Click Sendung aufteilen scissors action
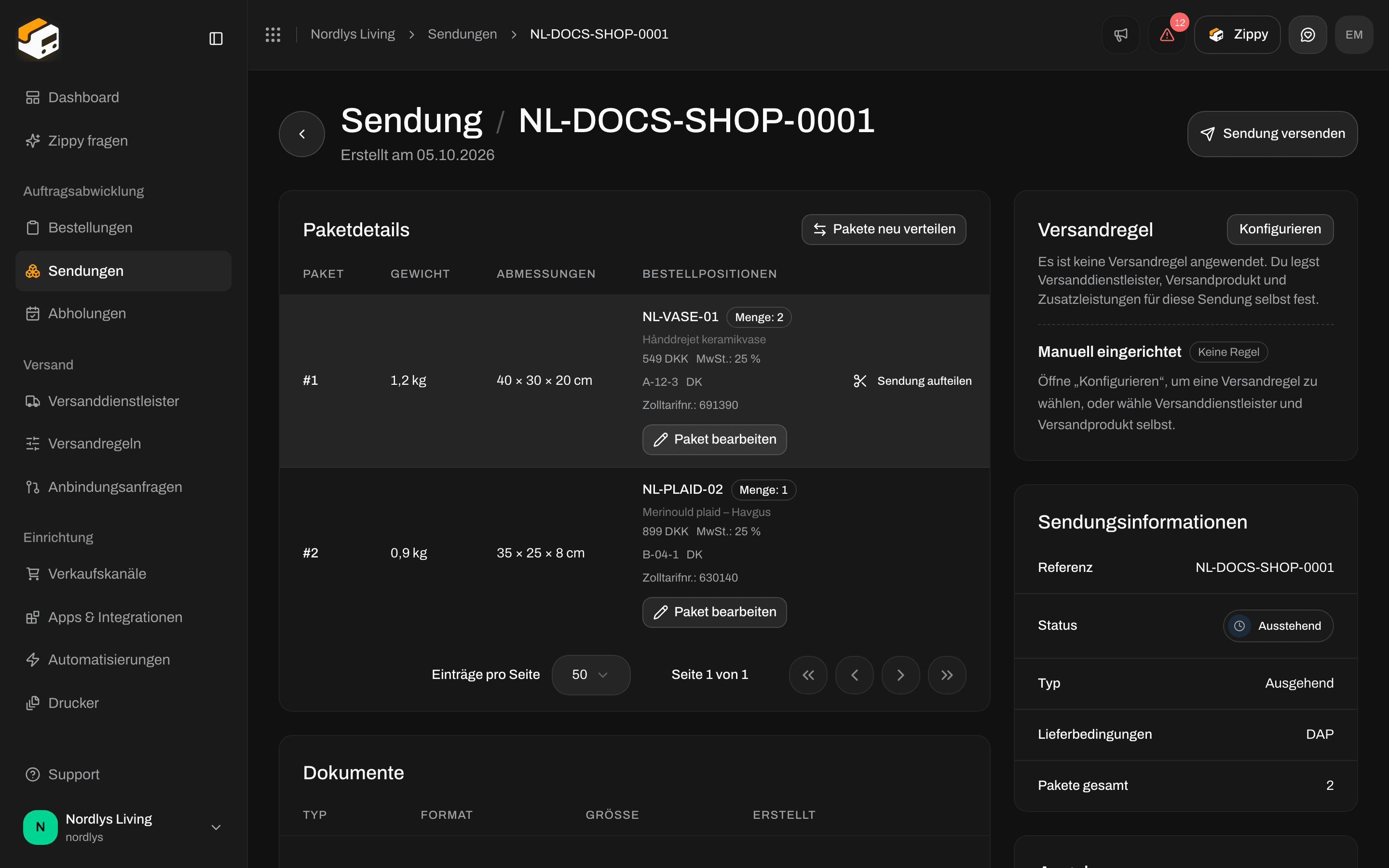Screen dimensions: 1389x868 [x=912, y=380]
